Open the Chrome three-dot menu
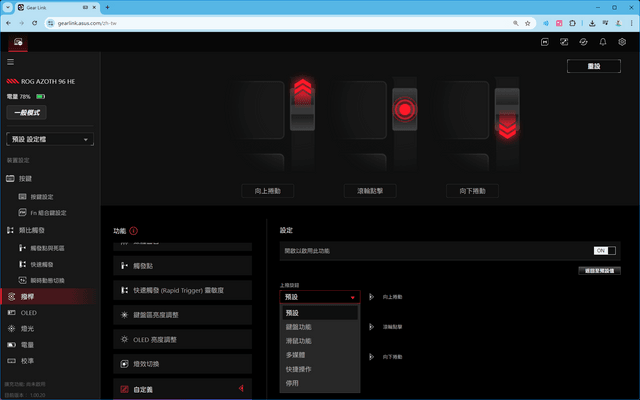Viewport: 640px width, 400px height. [631, 23]
